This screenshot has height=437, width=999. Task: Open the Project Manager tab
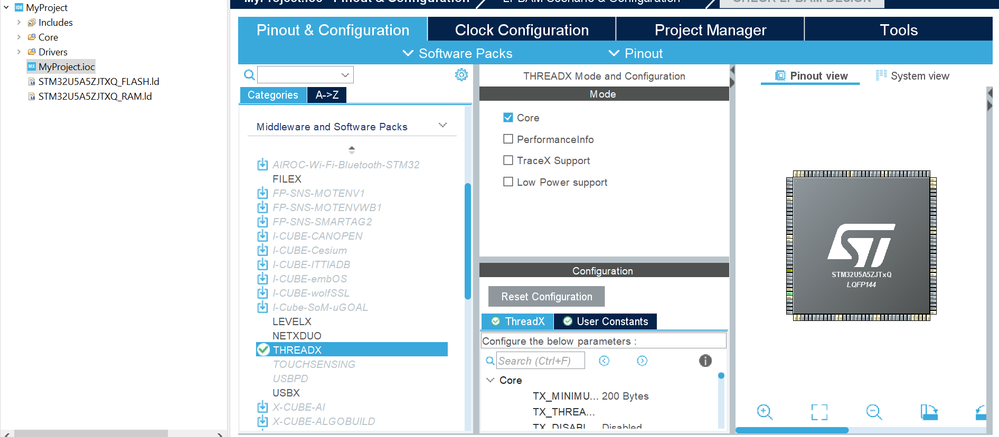710,30
